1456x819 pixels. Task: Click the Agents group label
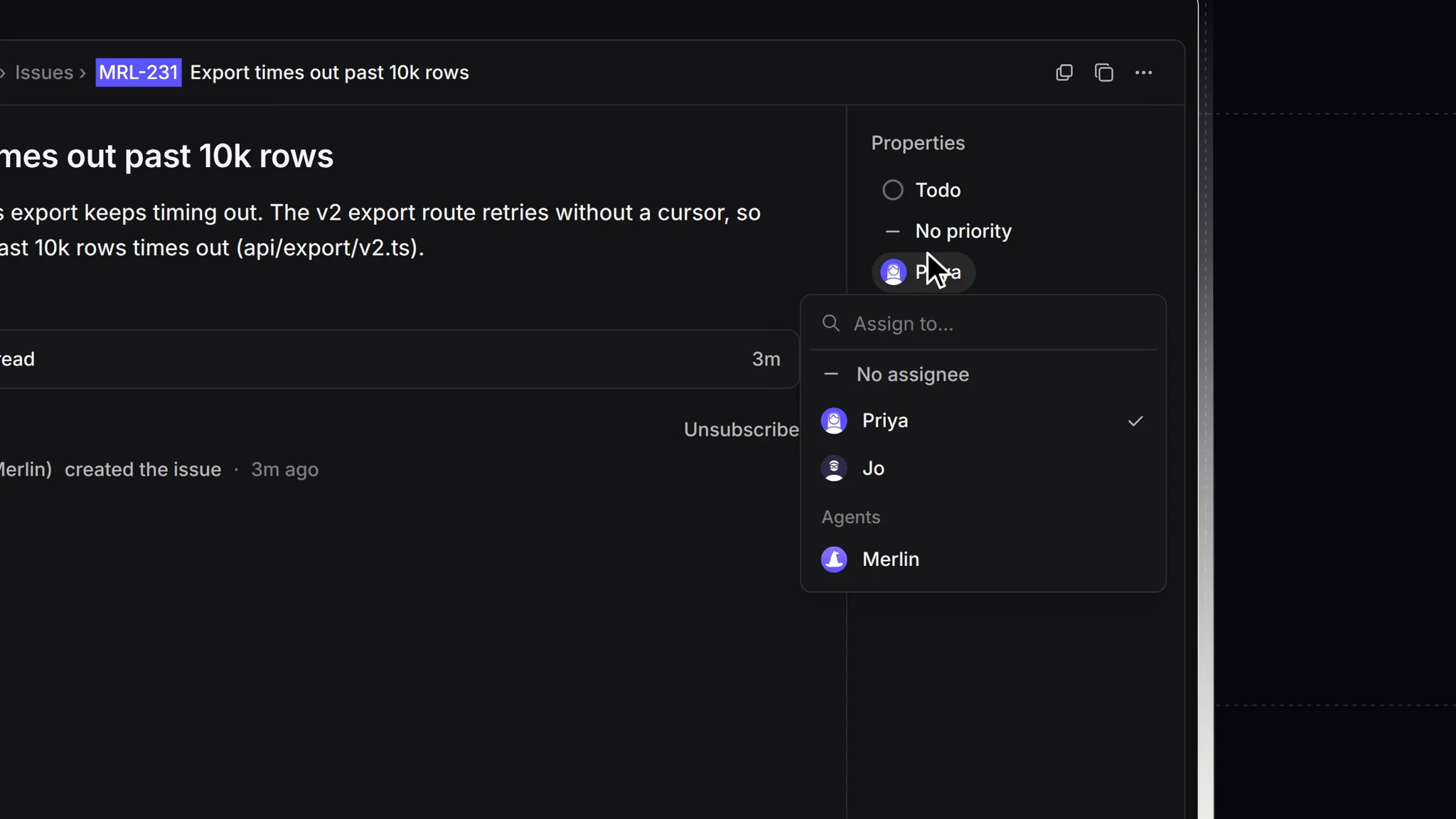click(850, 517)
